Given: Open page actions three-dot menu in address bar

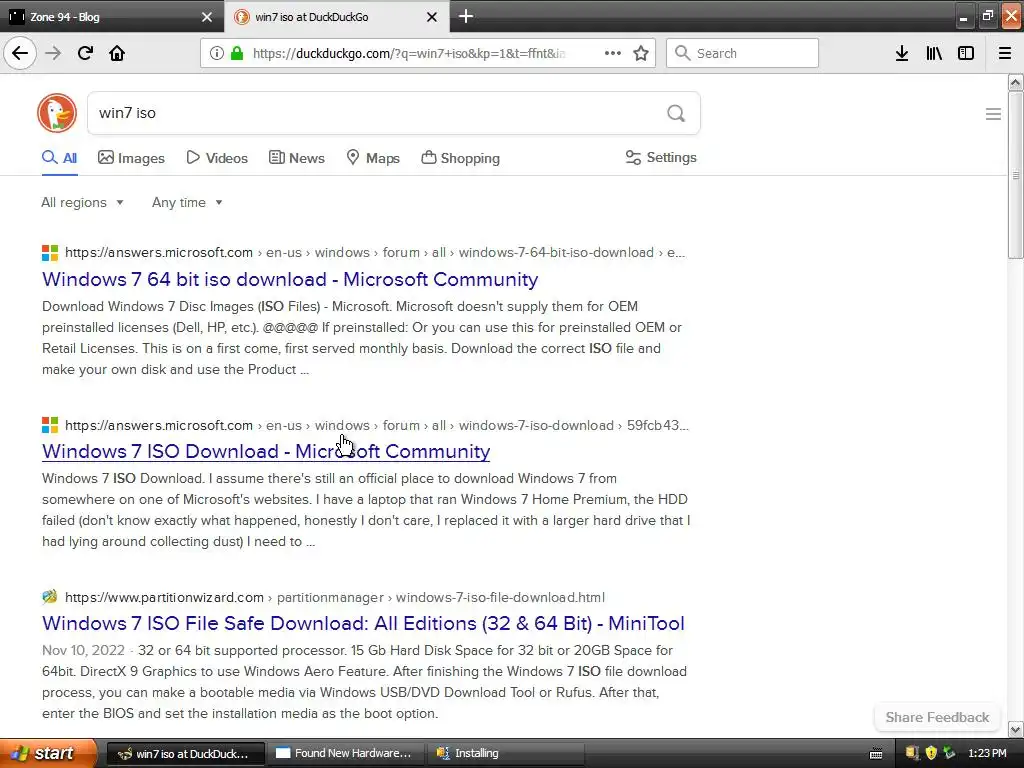Looking at the screenshot, I should pos(613,53).
